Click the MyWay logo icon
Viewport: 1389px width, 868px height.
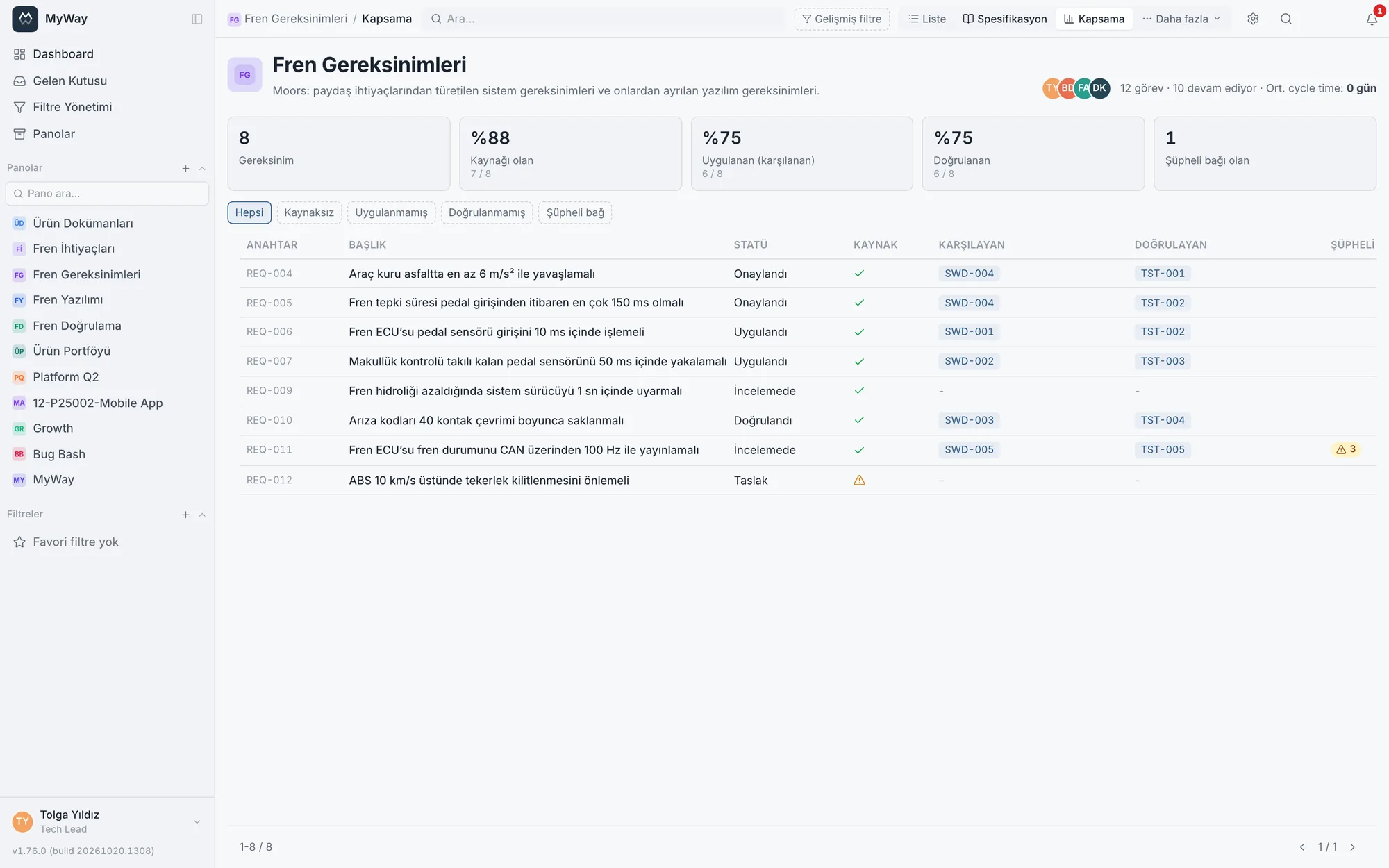click(25, 19)
